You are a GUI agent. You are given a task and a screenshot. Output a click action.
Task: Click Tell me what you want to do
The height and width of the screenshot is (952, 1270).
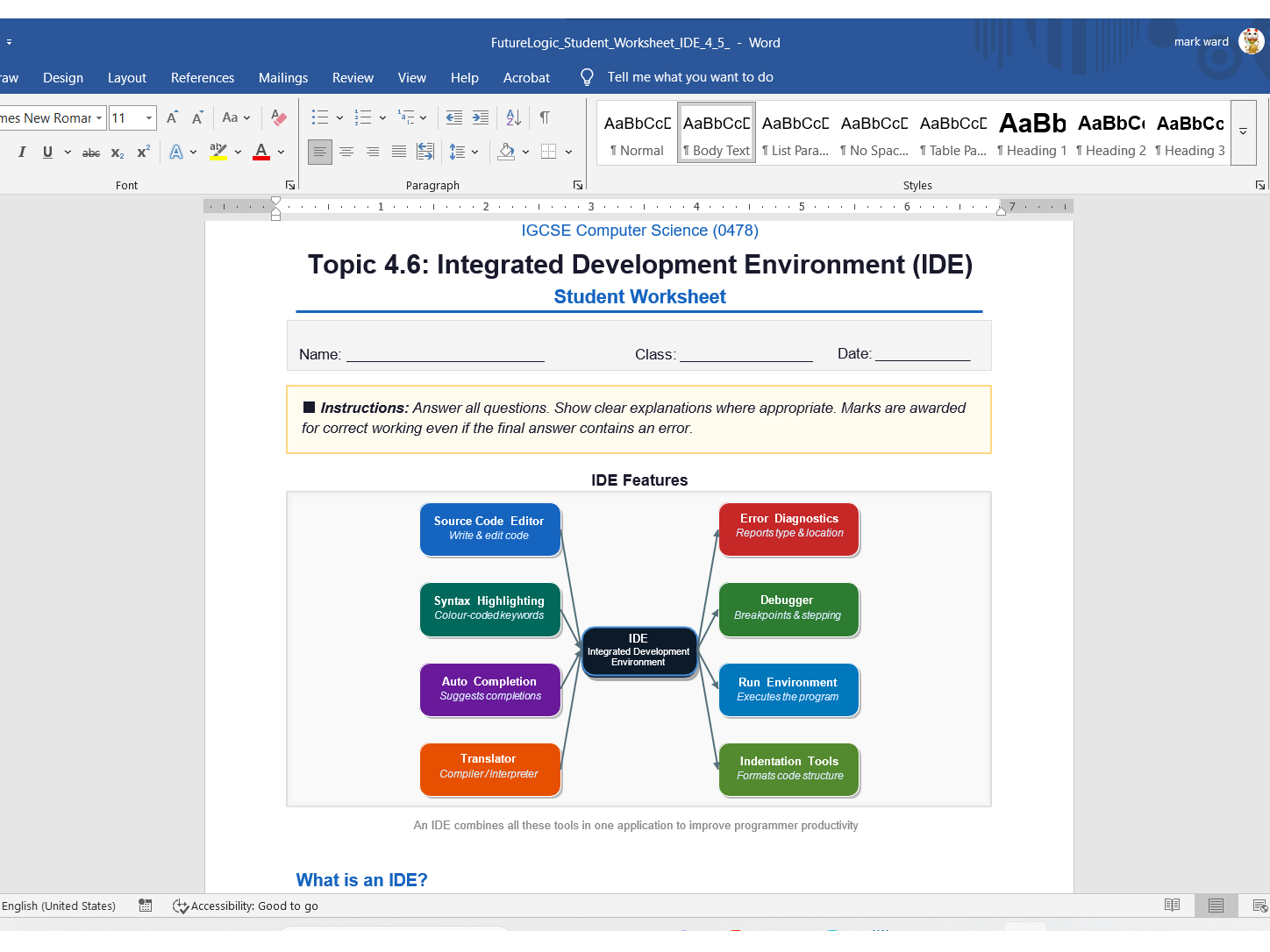[690, 77]
